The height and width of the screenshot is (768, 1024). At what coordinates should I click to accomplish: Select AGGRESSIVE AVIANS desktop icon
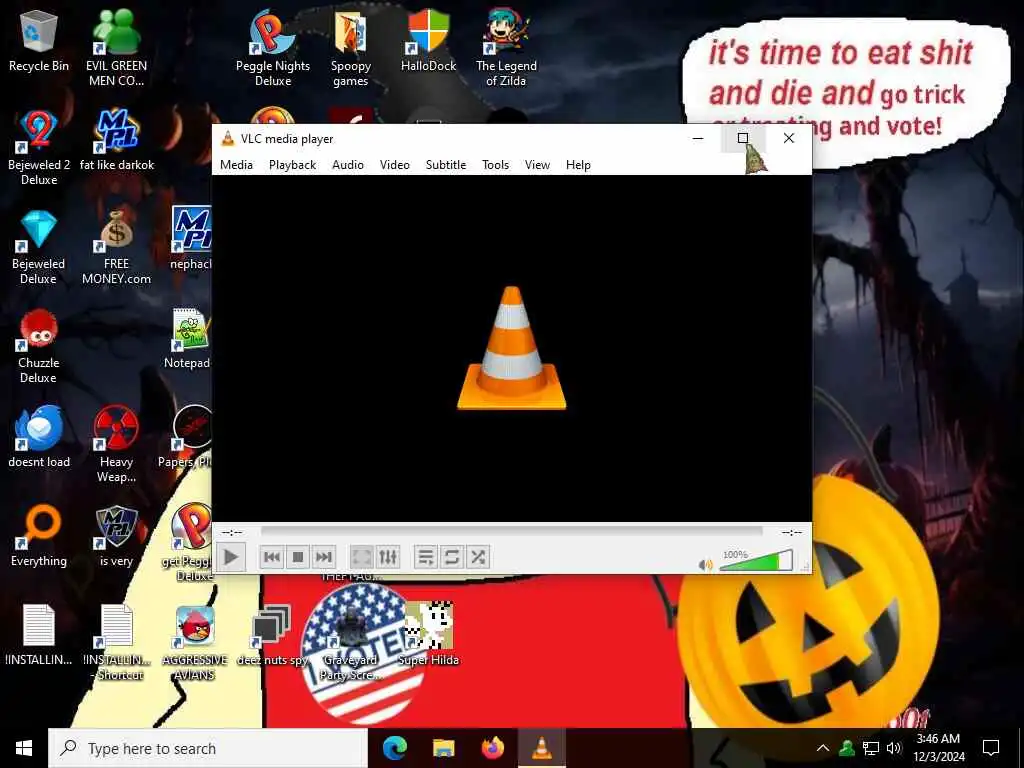[x=195, y=643]
